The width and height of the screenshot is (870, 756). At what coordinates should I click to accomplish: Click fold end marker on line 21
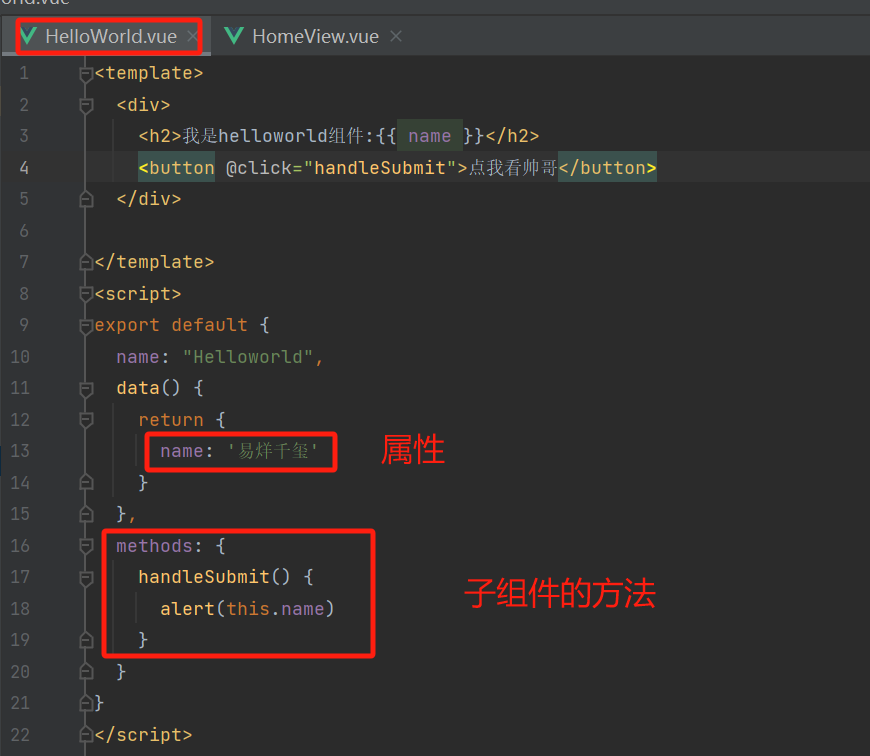(x=86, y=703)
